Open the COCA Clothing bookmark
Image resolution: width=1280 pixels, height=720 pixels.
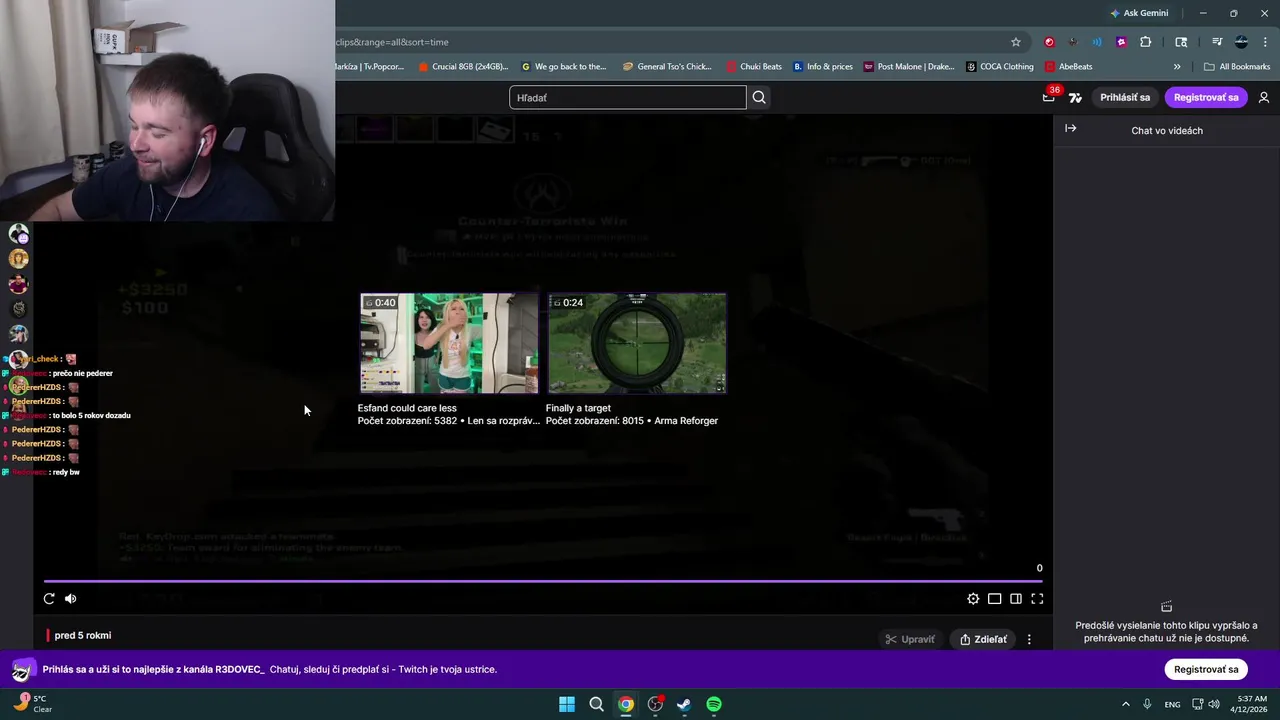(x=1000, y=67)
